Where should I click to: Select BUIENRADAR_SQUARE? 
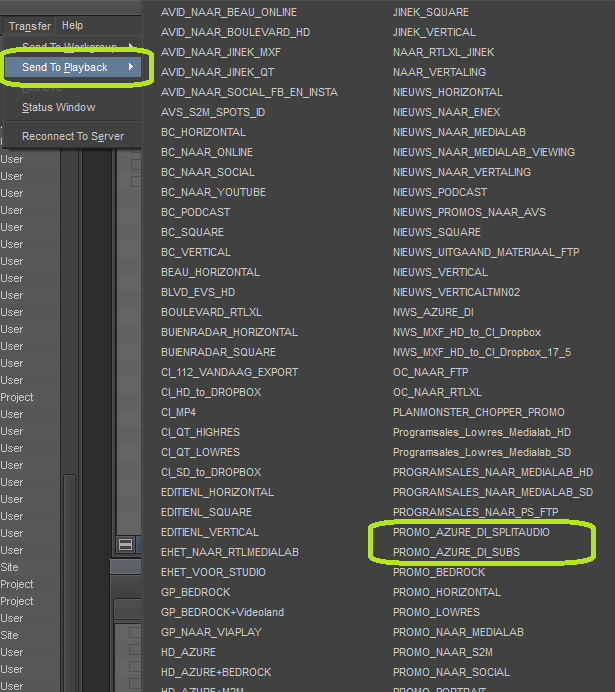[x=218, y=352]
